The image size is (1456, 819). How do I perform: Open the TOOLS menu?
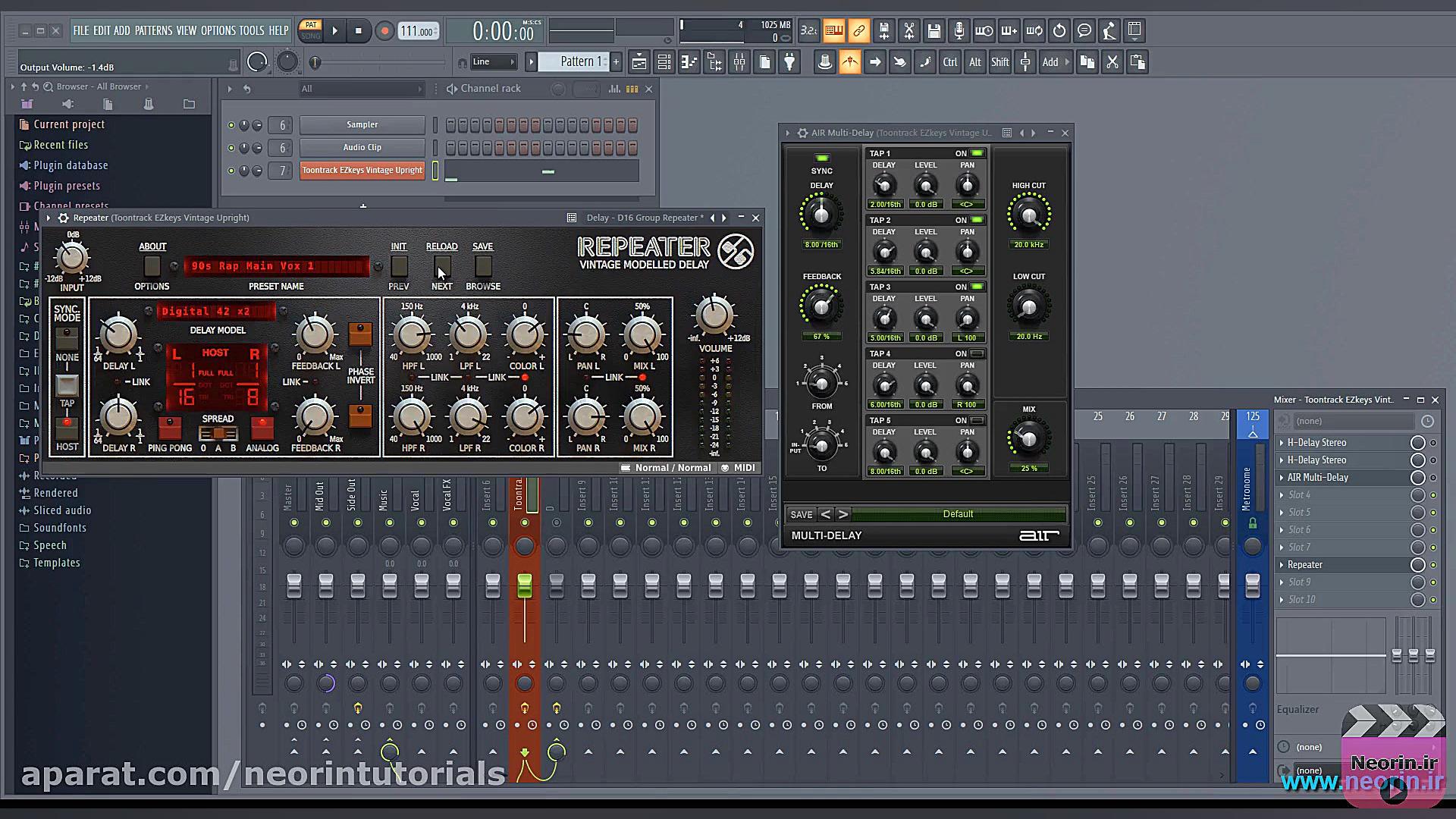(251, 31)
